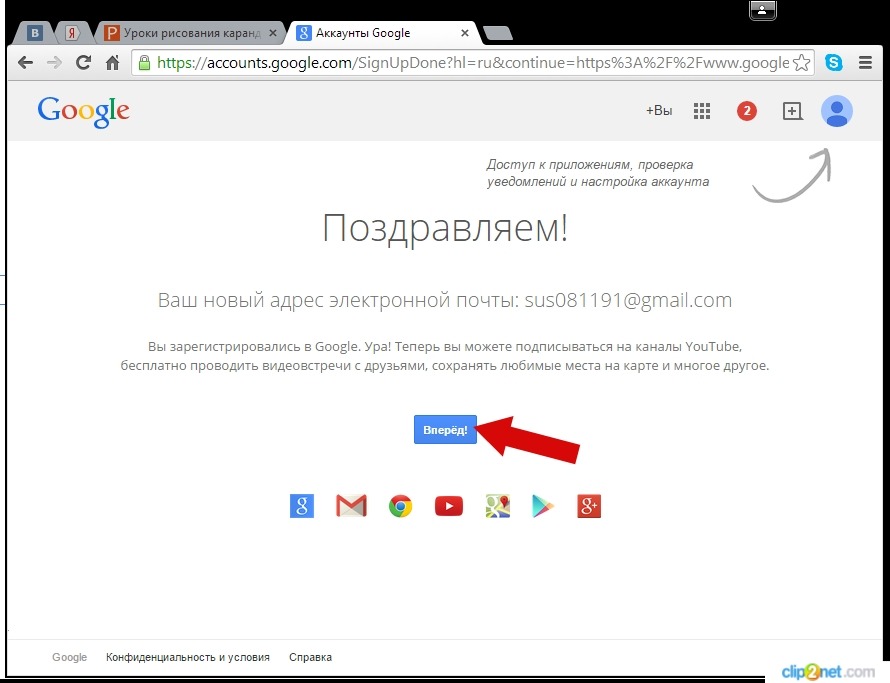Click the blue Вперёд! button
Viewport: 890px width, 683px height.
pos(445,429)
